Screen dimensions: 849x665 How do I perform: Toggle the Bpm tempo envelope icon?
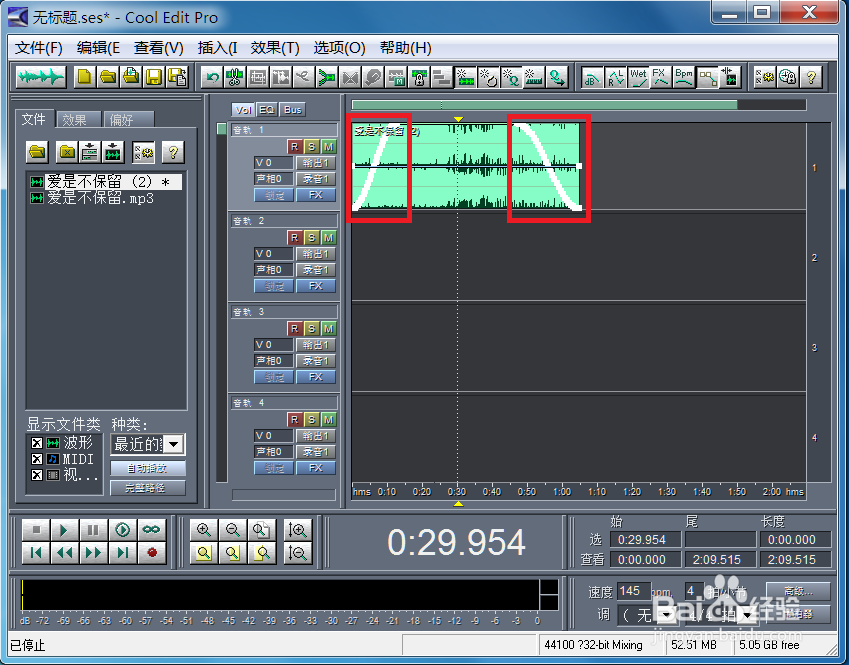[x=684, y=77]
